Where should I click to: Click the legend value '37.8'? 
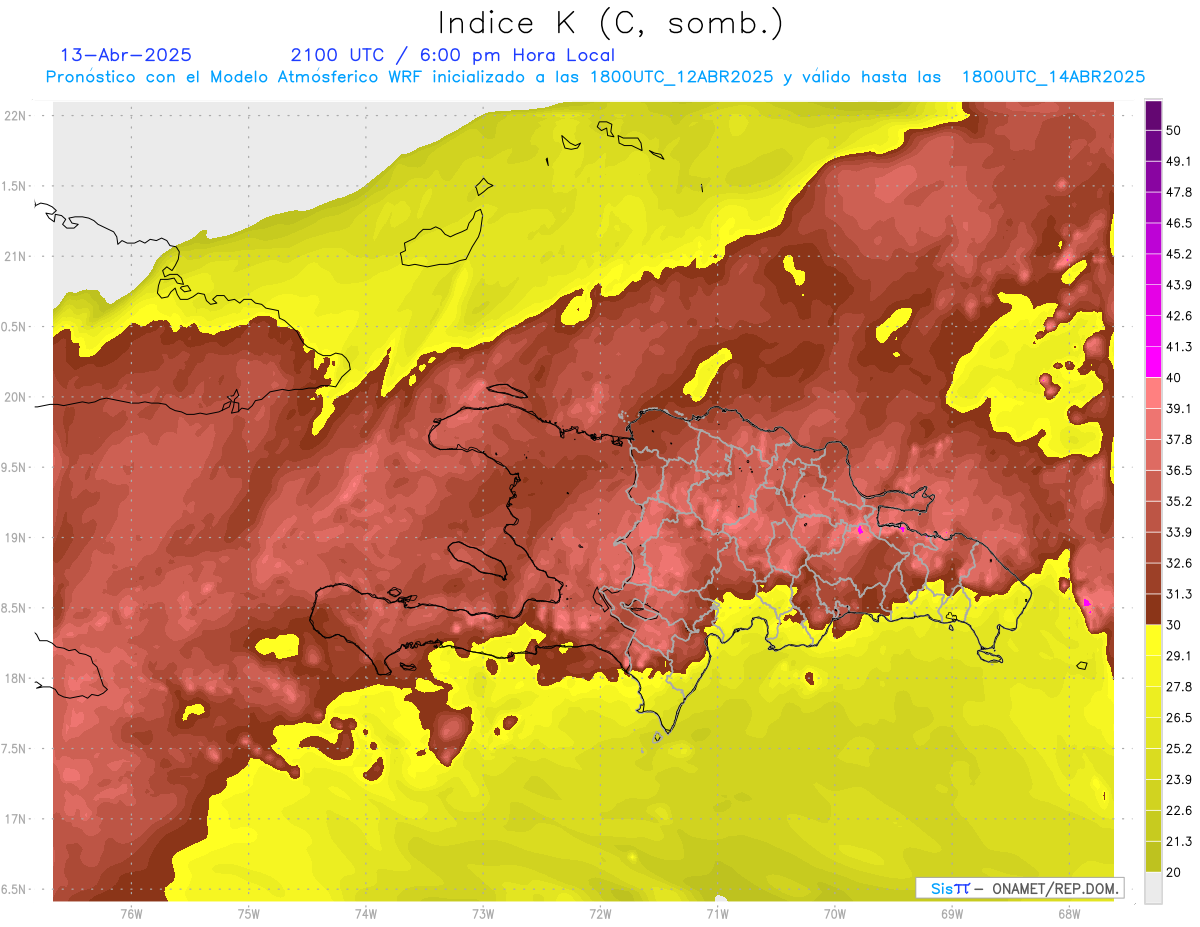click(1179, 439)
